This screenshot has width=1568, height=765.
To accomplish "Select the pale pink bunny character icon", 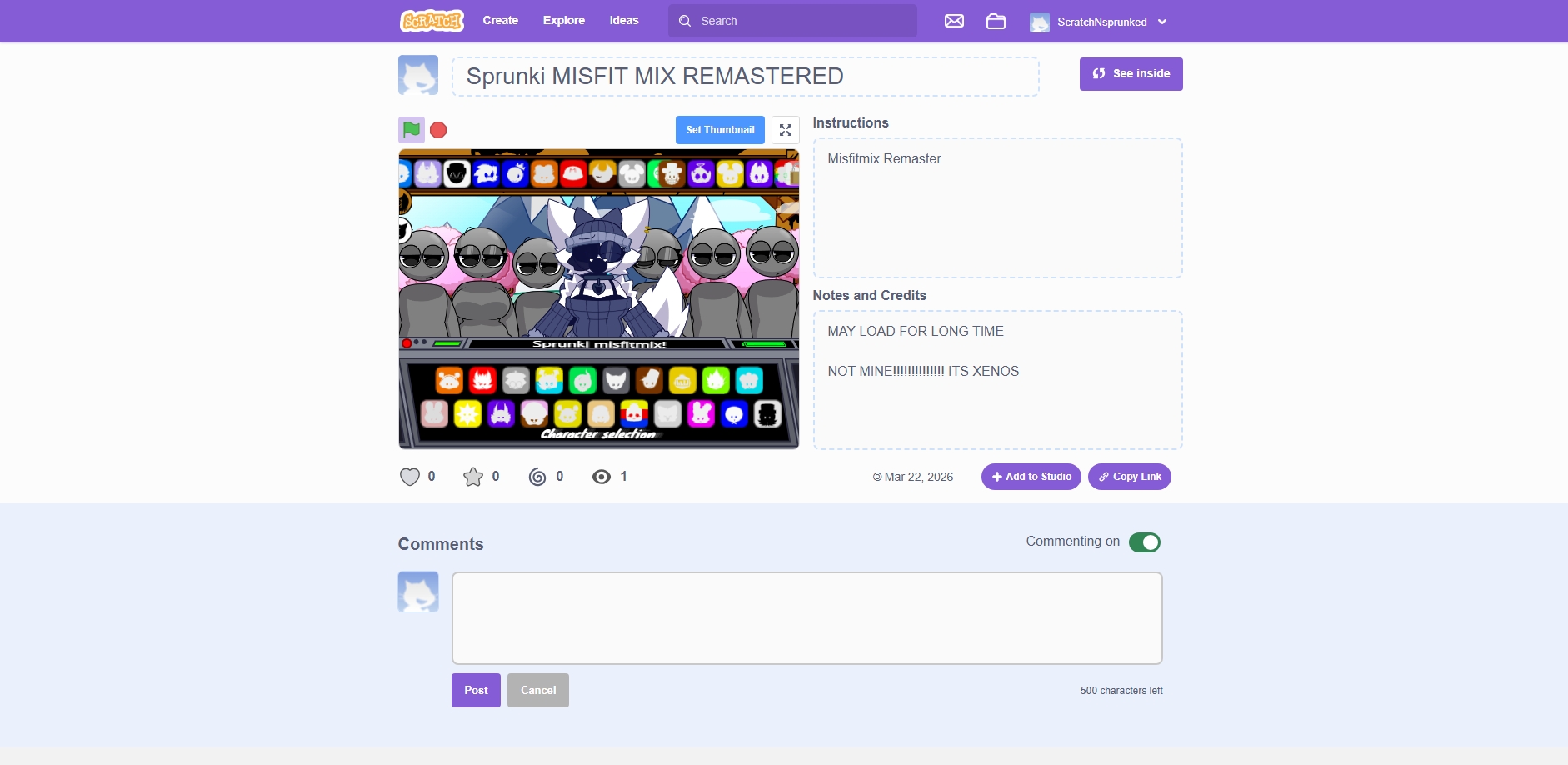I will (434, 413).
